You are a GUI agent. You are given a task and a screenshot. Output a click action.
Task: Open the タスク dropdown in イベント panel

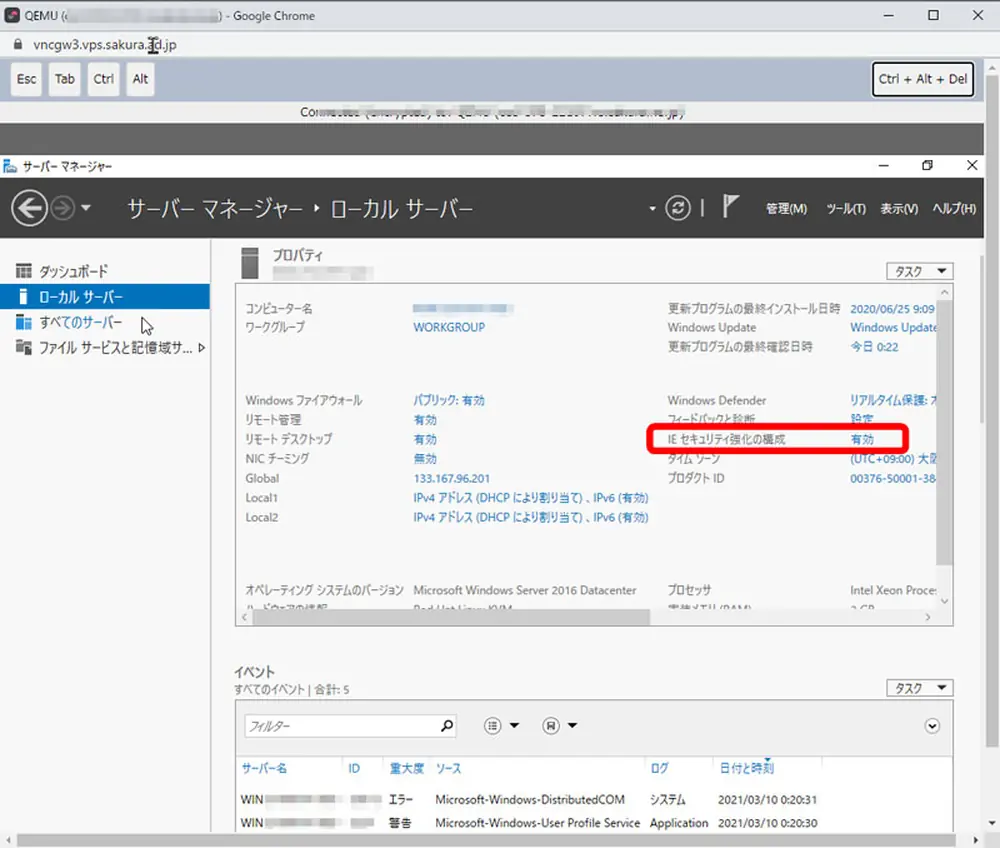point(920,687)
